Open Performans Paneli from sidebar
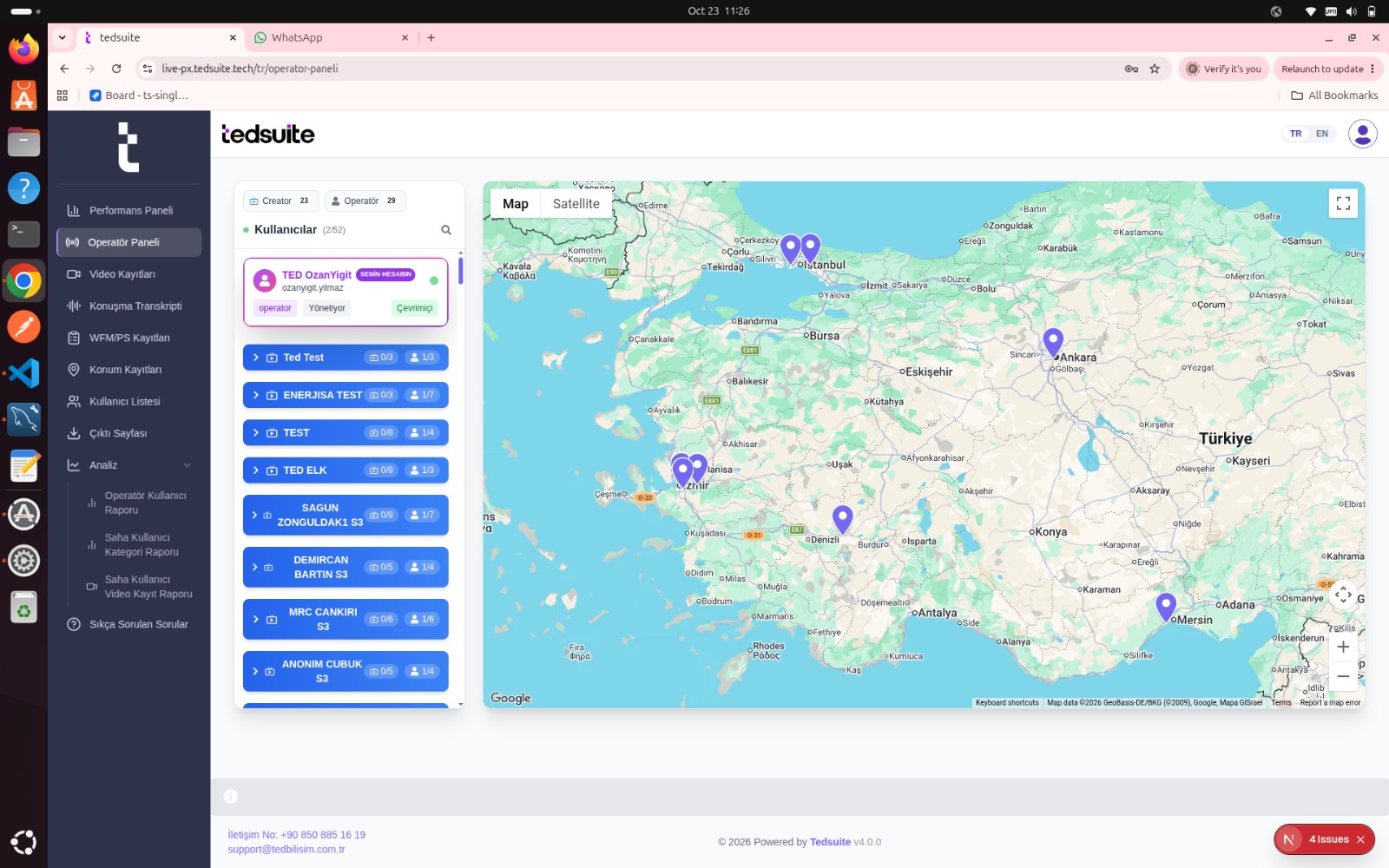Viewport: 1389px width, 868px height. pos(128,210)
